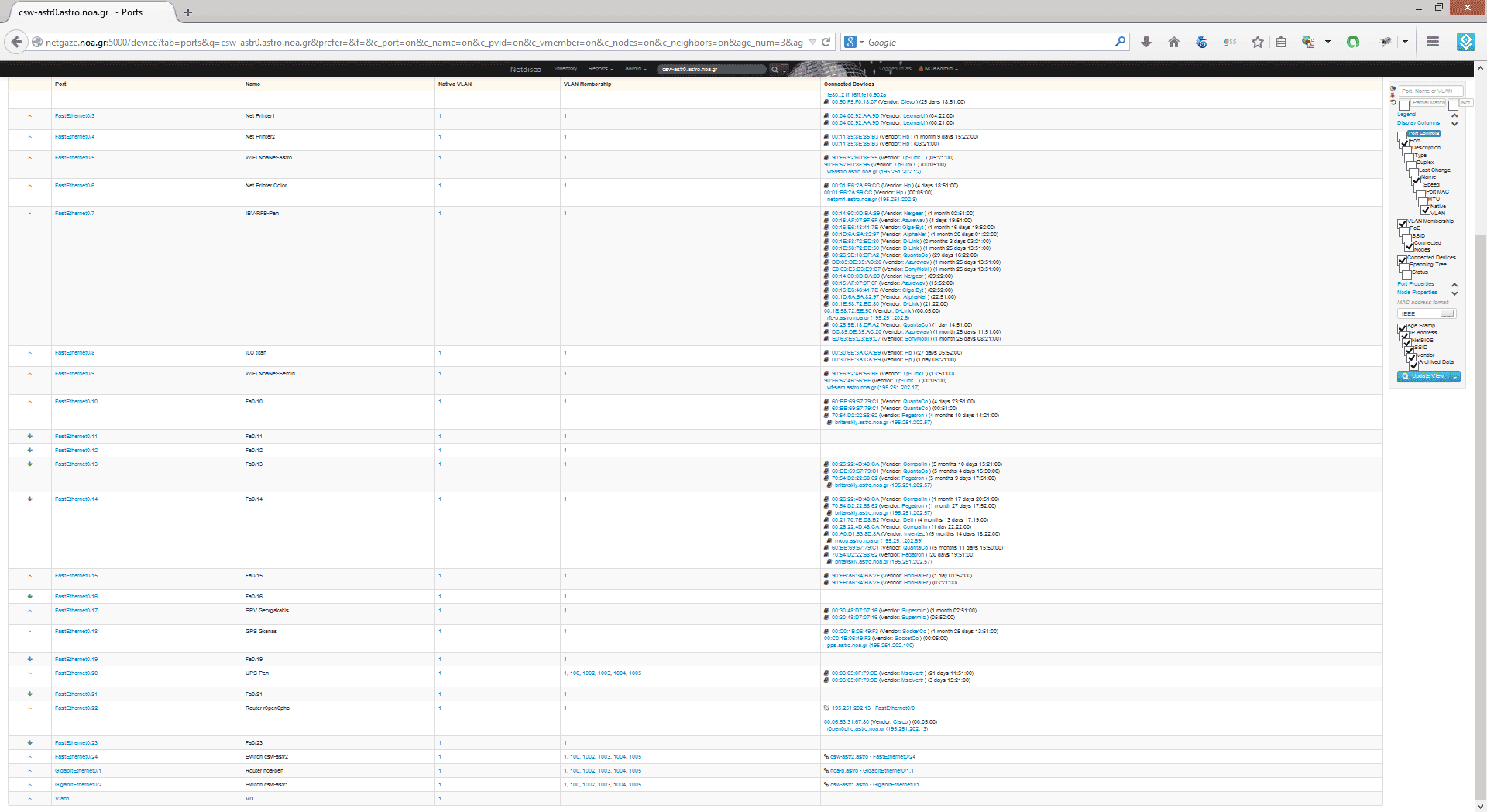This screenshot has width=1487, height=812.
Task: Click the Port, Name or VLAN filter field
Action: click(1430, 91)
